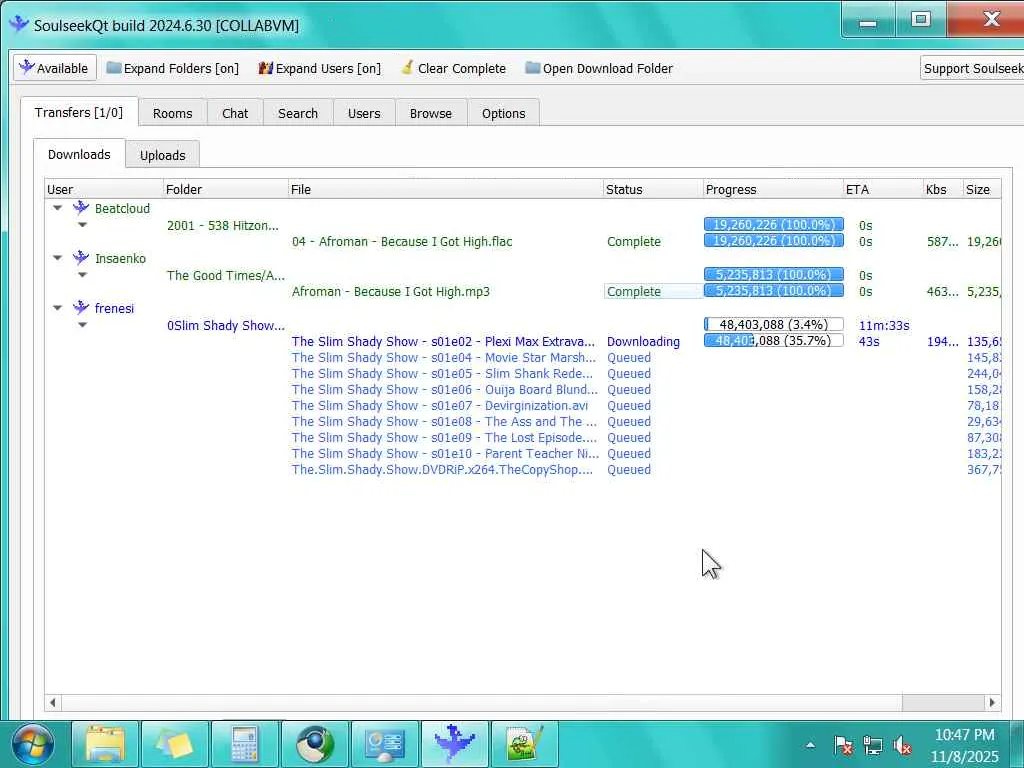Select s01e10 - Parent Teacher Ni file
Viewport: 1024px width, 768px height.
pos(445,453)
